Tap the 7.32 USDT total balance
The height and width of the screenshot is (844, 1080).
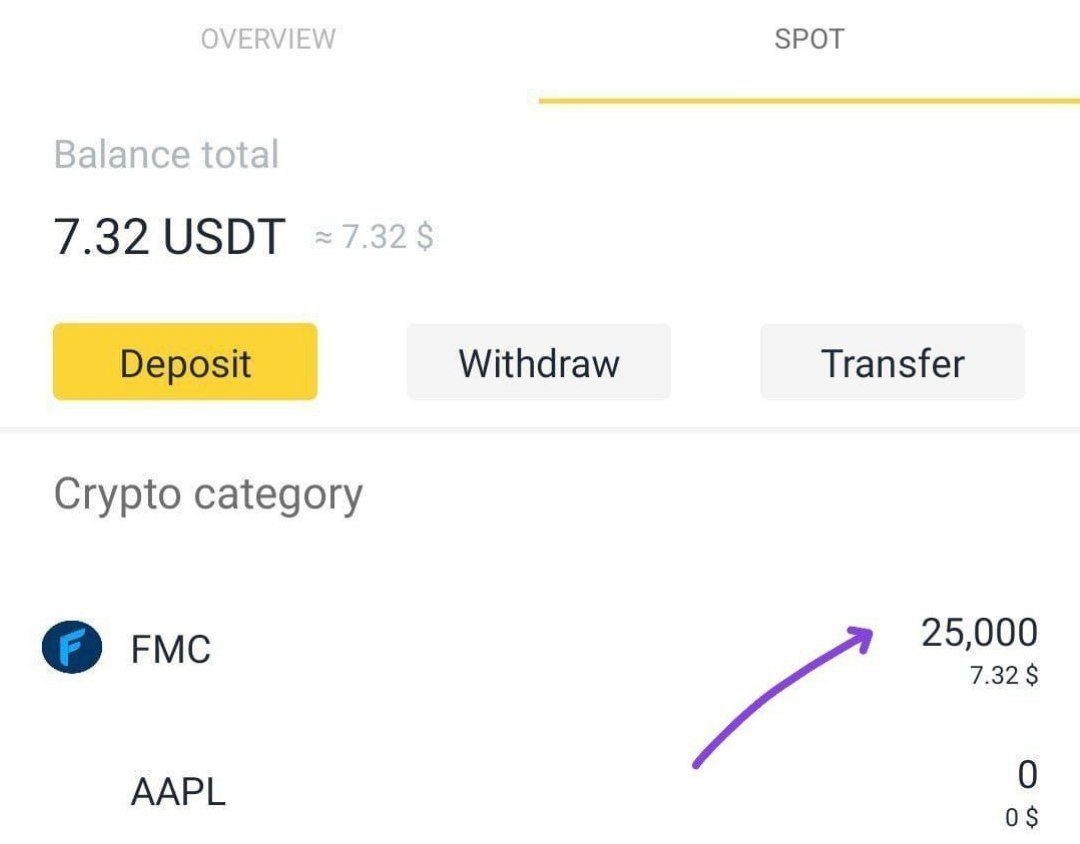tap(169, 238)
